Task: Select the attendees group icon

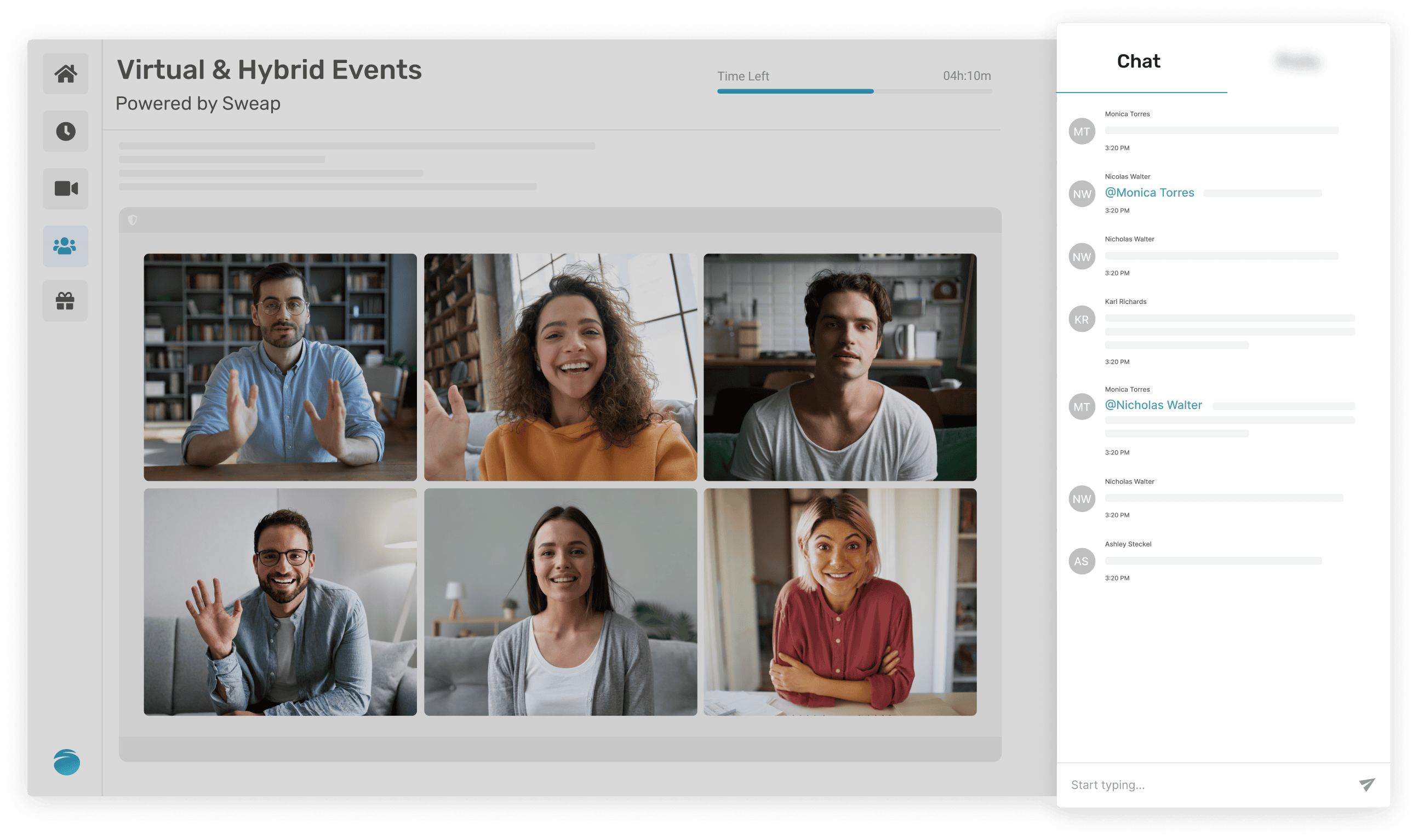Action: 65,246
